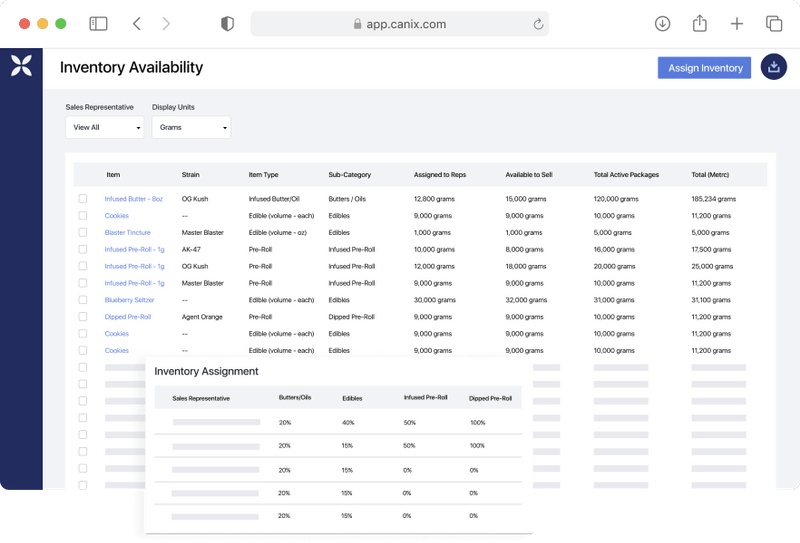The width and height of the screenshot is (800, 543).
Task: Click the Butters / Oils sub-category cell
Action: (347, 199)
